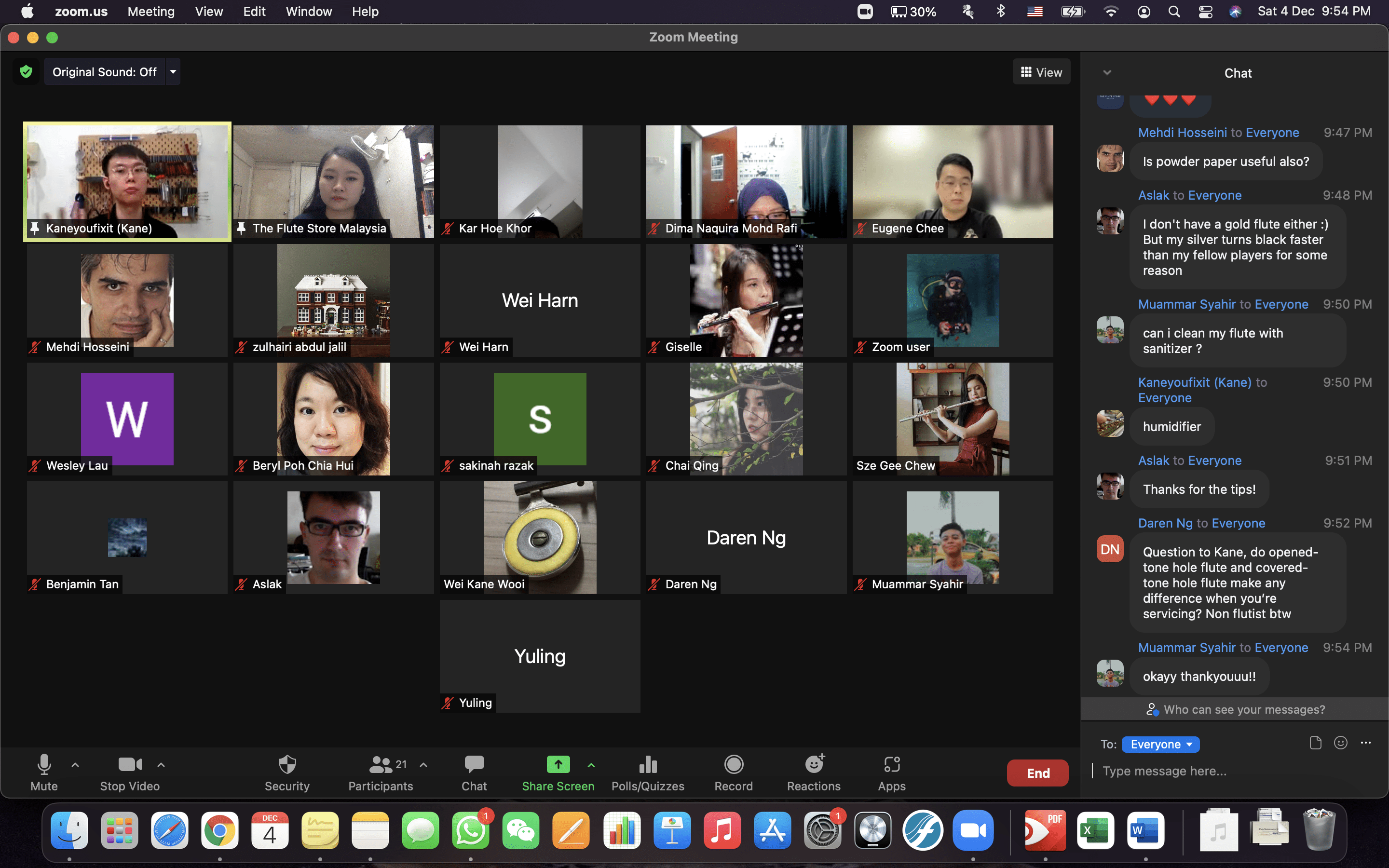Click the emoji icon in chat input
This screenshot has width=1389, height=868.
point(1340,743)
